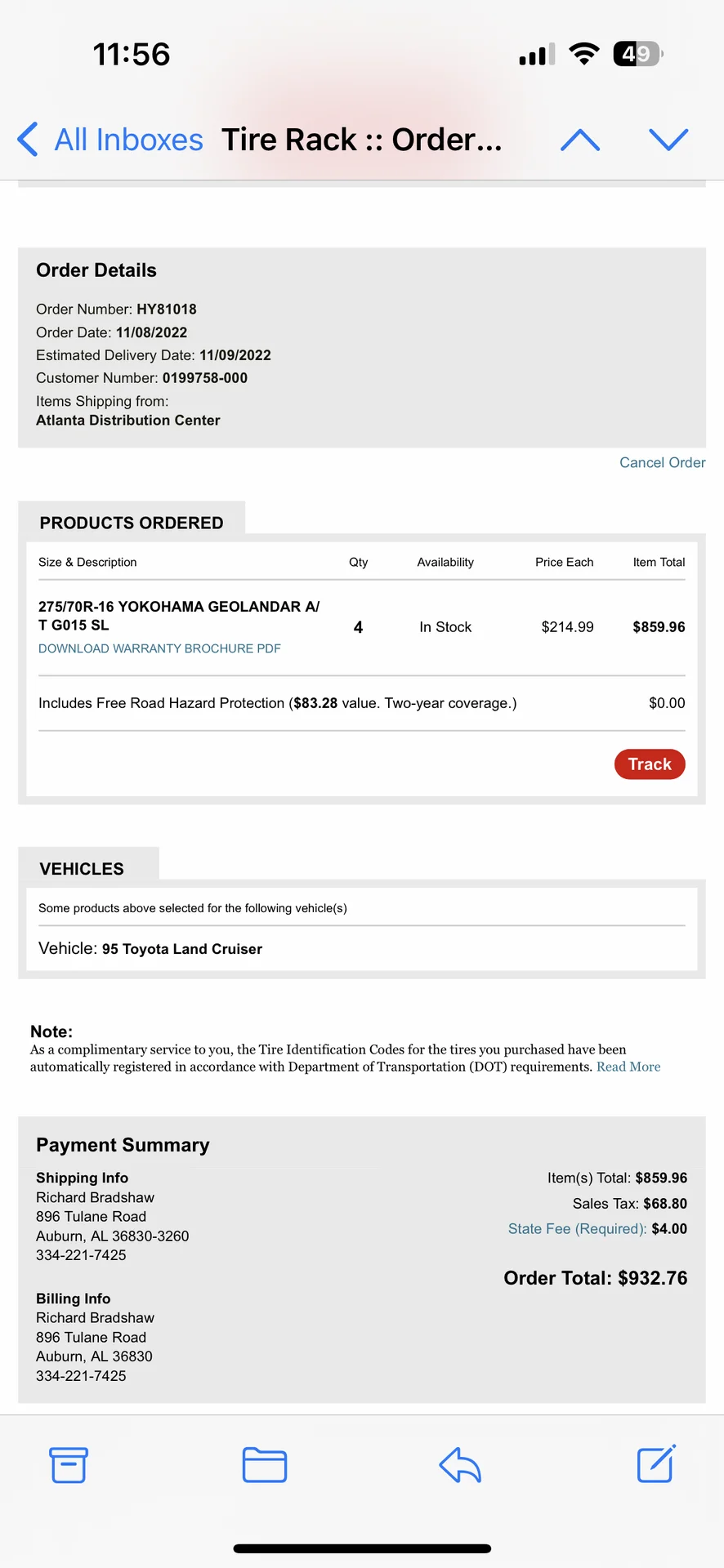This screenshot has height=1568, width=724.
Task: Return to All Inboxes label
Action: pos(128,140)
